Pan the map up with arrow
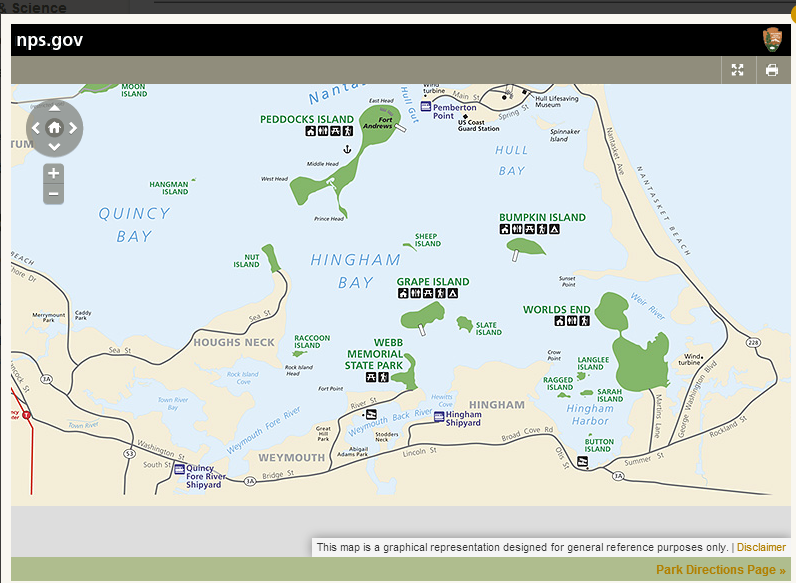Viewport: 796px width, 583px height. [x=54, y=108]
